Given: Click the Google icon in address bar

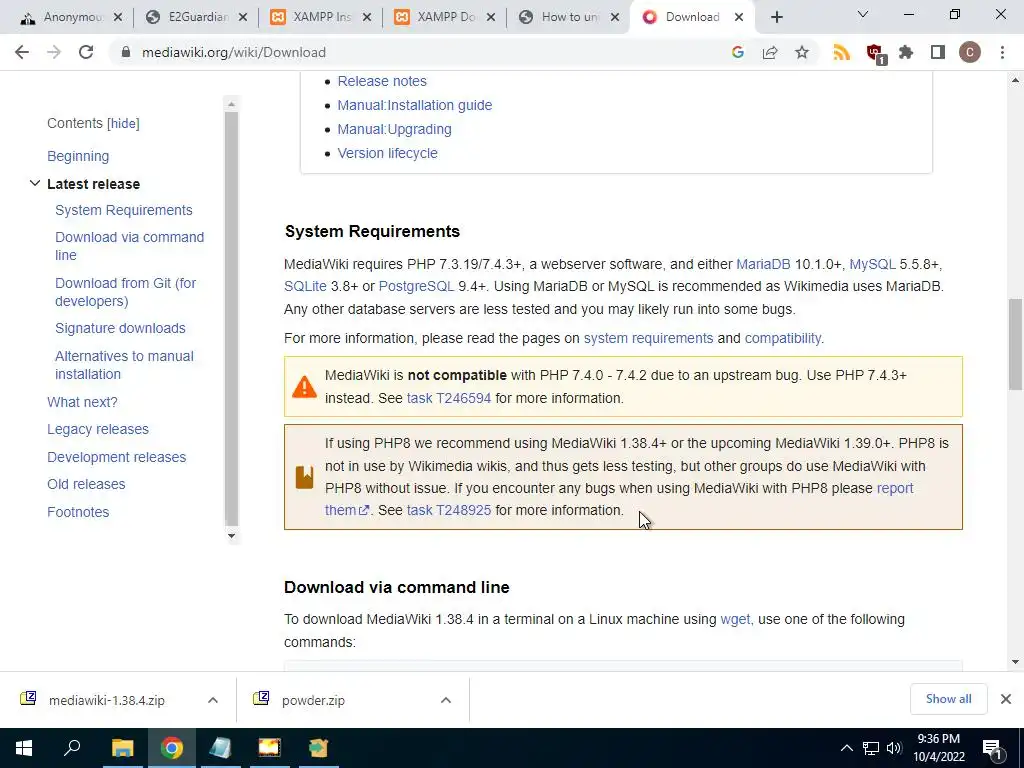Looking at the screenshot, I should coord(738,52).
